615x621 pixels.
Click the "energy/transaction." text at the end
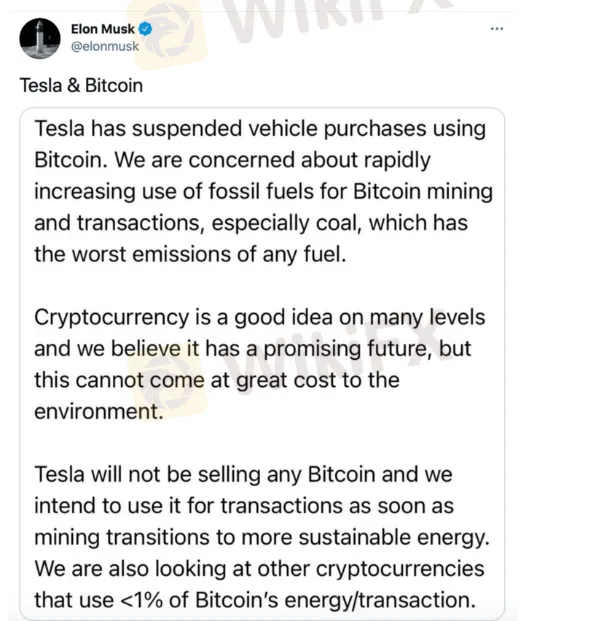point(394,600)
